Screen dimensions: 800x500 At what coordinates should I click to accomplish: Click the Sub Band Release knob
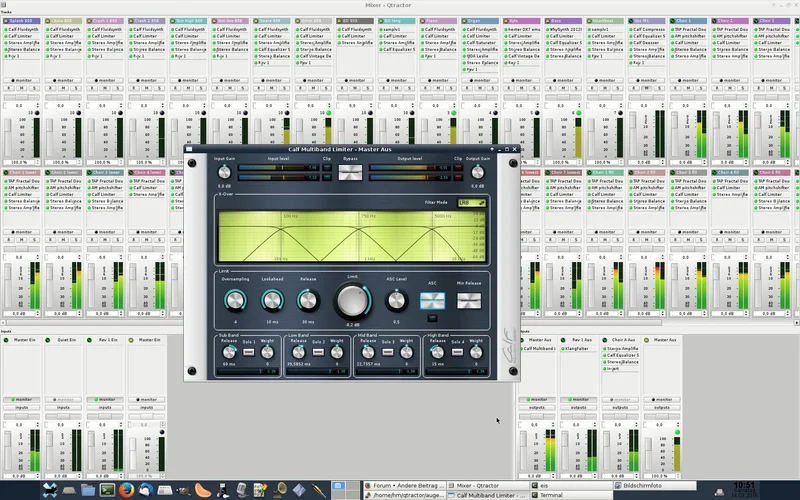pyautogui.click(x=228, y=352)
